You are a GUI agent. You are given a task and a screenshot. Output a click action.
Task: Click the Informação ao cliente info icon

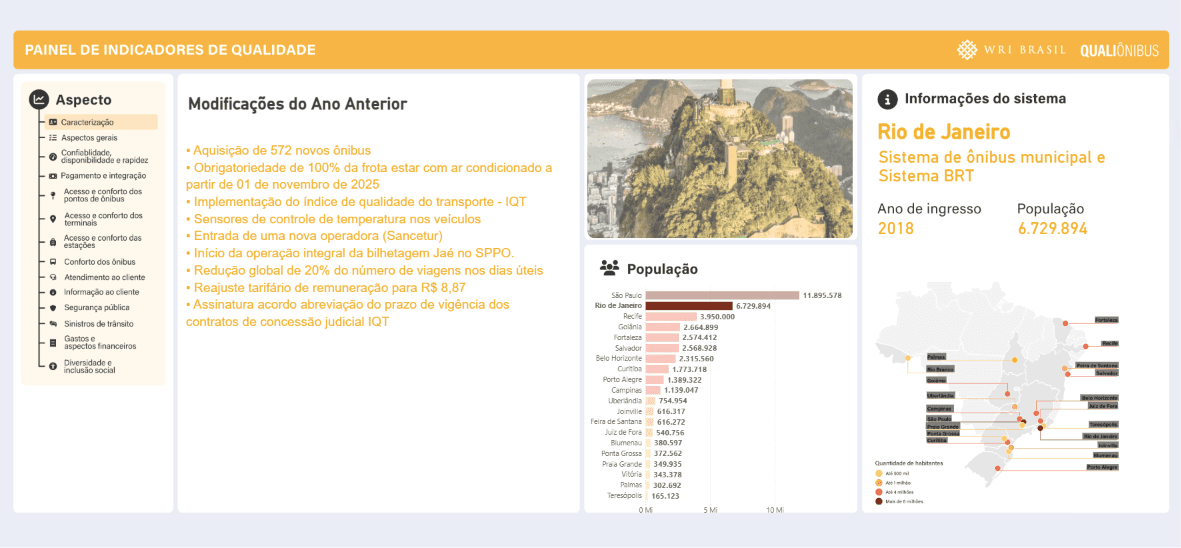tap(53, 292)
